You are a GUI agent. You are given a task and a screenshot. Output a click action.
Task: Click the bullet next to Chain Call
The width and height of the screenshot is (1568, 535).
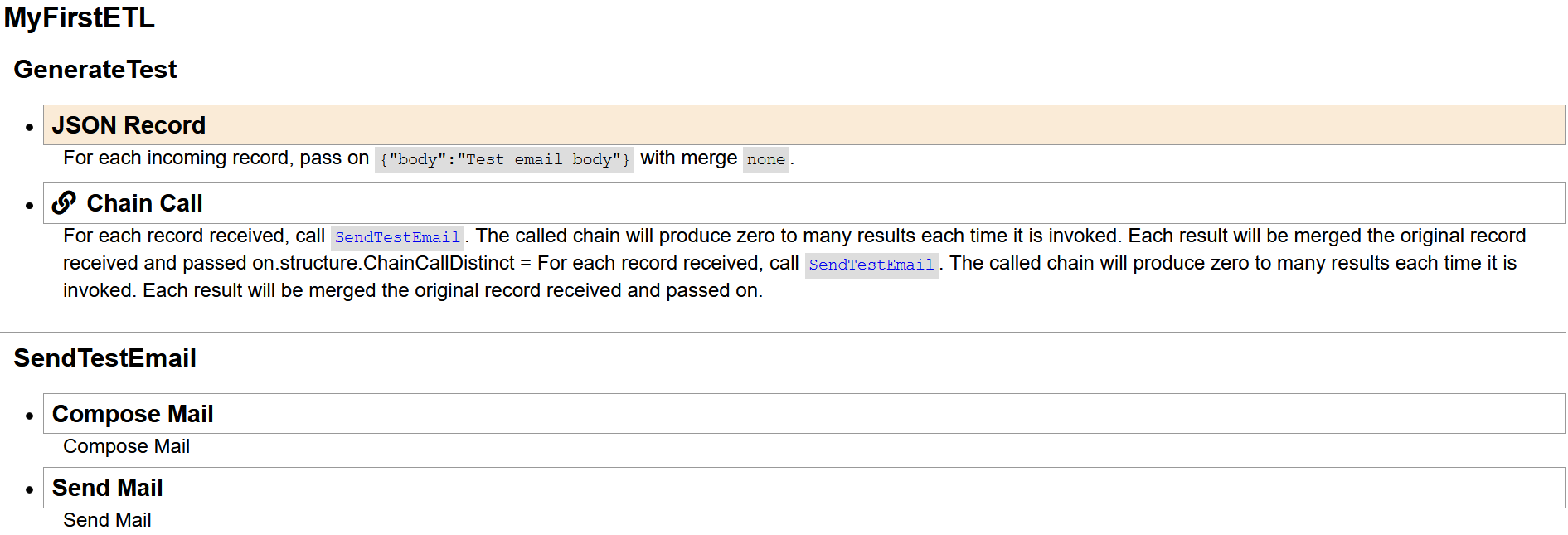click(30, 205)
